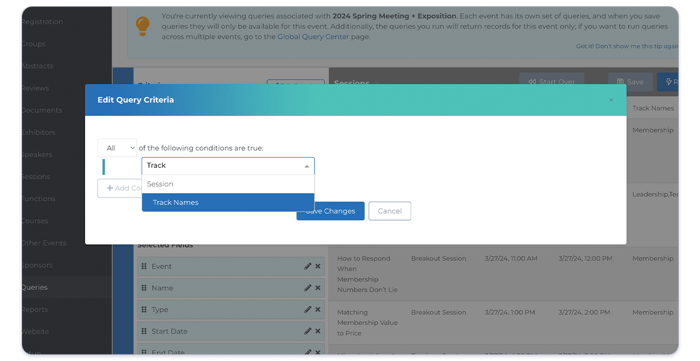Click the '3/27/24, 1:00 PM' start date cell
Screen dimensions: 700x361
point(510,312)
